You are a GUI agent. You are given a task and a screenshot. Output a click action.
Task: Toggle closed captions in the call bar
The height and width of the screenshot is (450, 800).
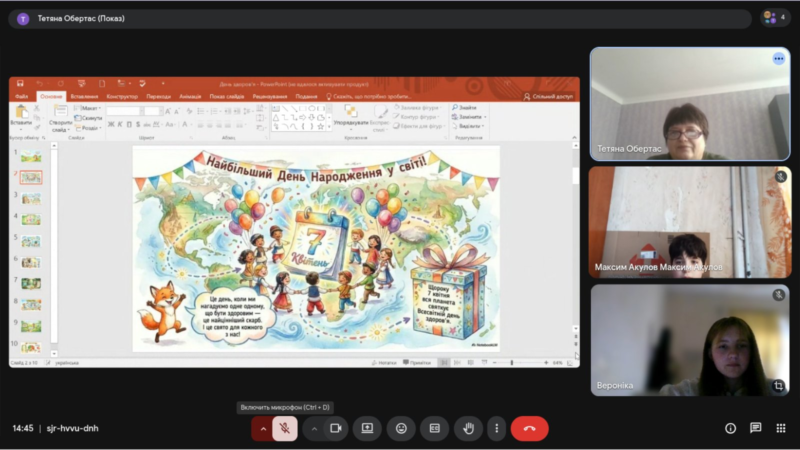pos(434,428)
